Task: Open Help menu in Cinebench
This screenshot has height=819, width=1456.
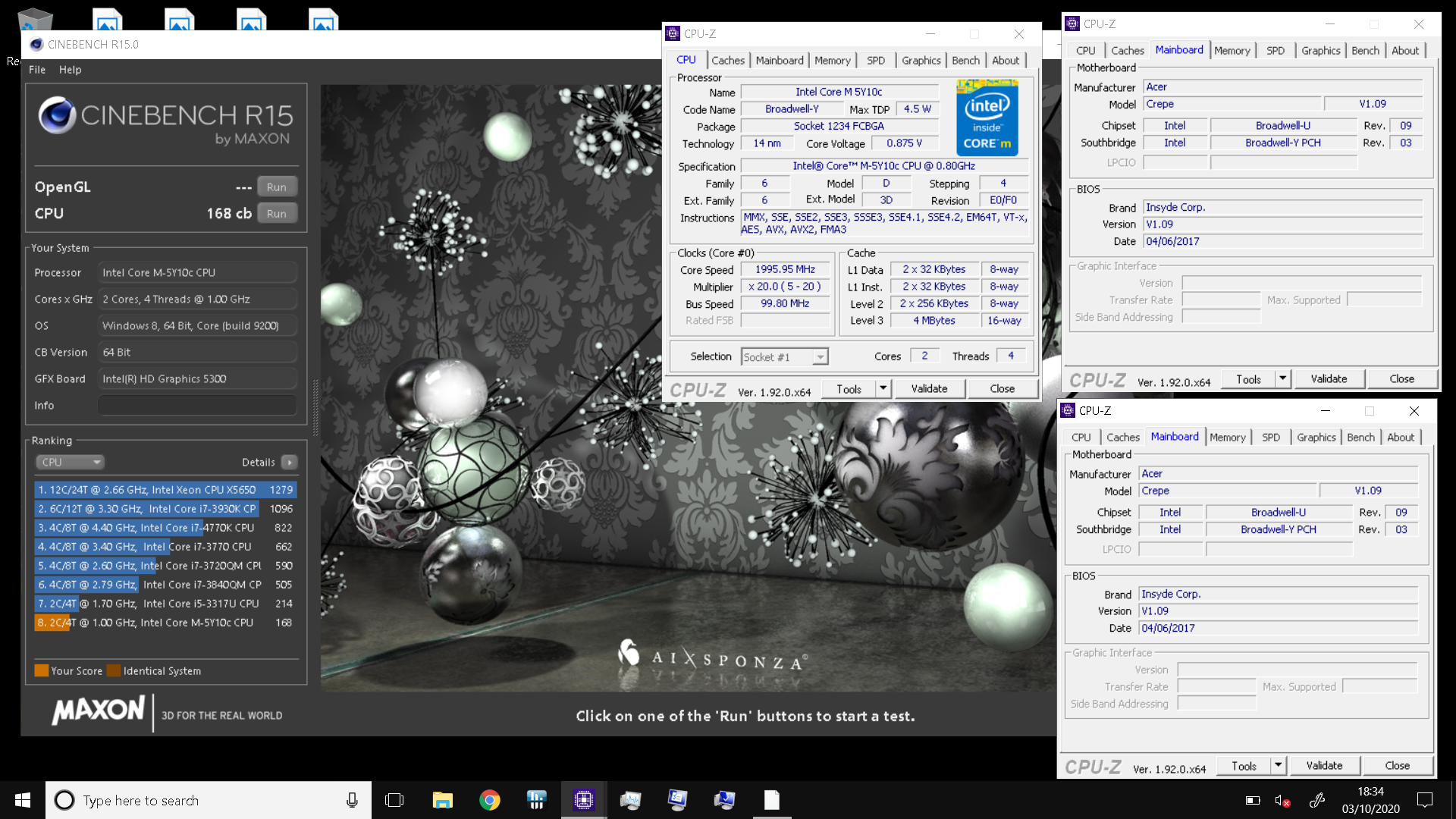Action: [x=71, y=70]
